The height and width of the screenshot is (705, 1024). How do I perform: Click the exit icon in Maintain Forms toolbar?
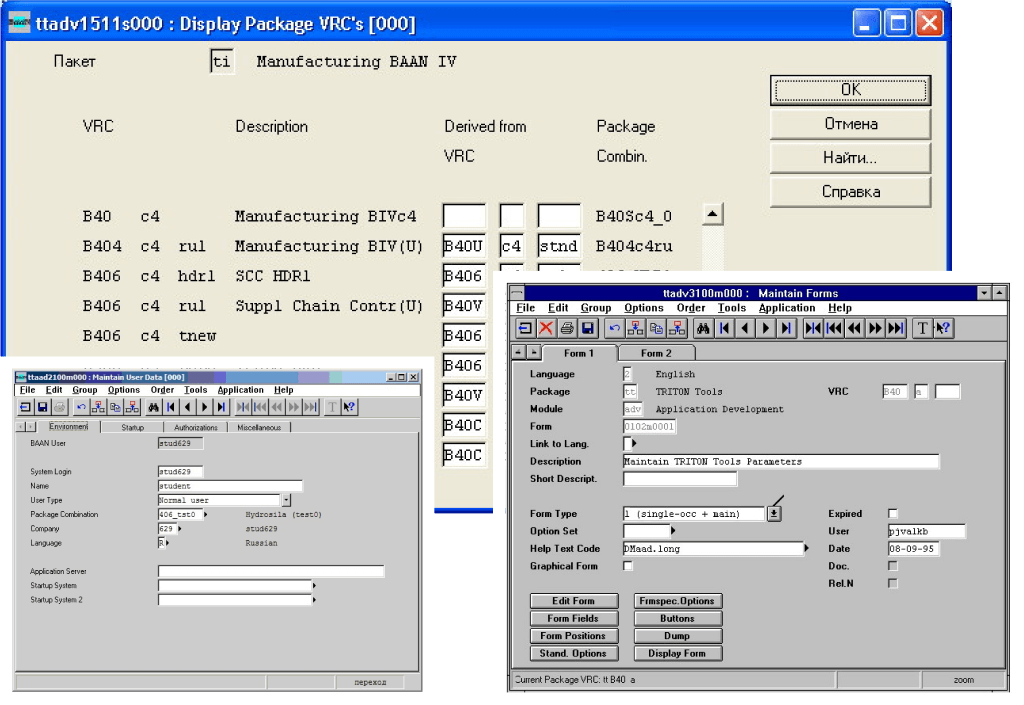tap(524, 328)
